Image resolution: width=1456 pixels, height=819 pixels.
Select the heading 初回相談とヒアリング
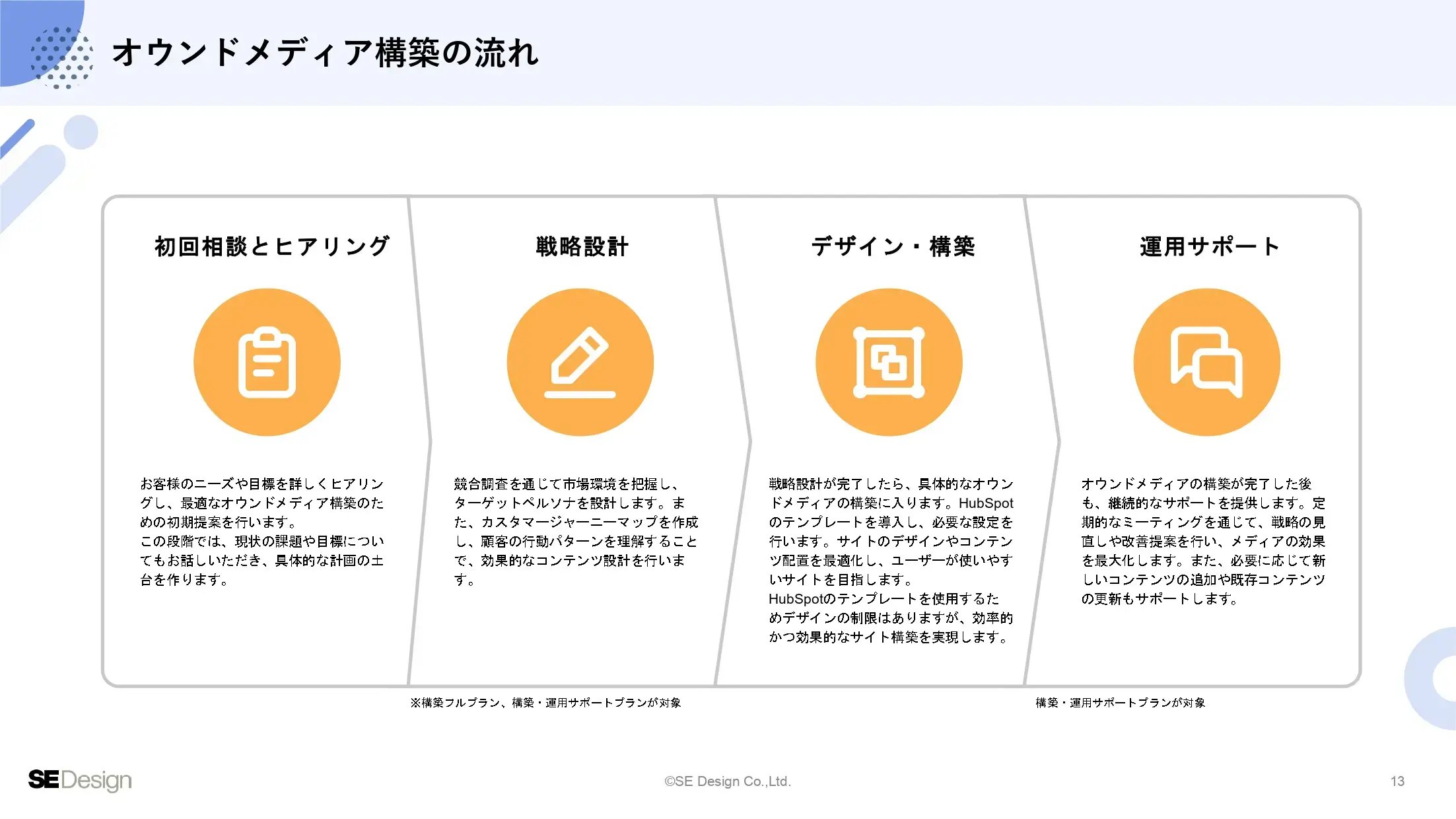272,246
